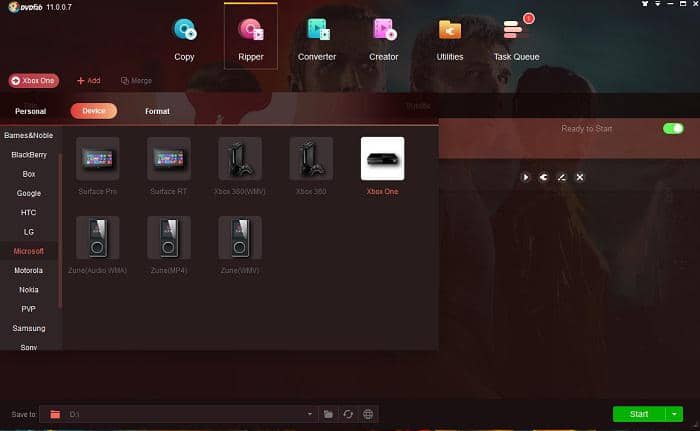Select BlackBerry in brand list
Viewport: 700px width, 431px height.
pyautogui.click(x=29, y=155)
